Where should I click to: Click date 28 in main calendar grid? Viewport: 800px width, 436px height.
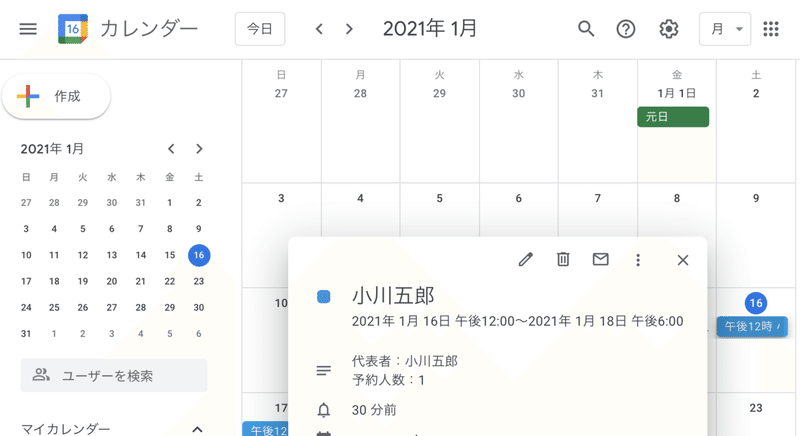tap(360, 93)
